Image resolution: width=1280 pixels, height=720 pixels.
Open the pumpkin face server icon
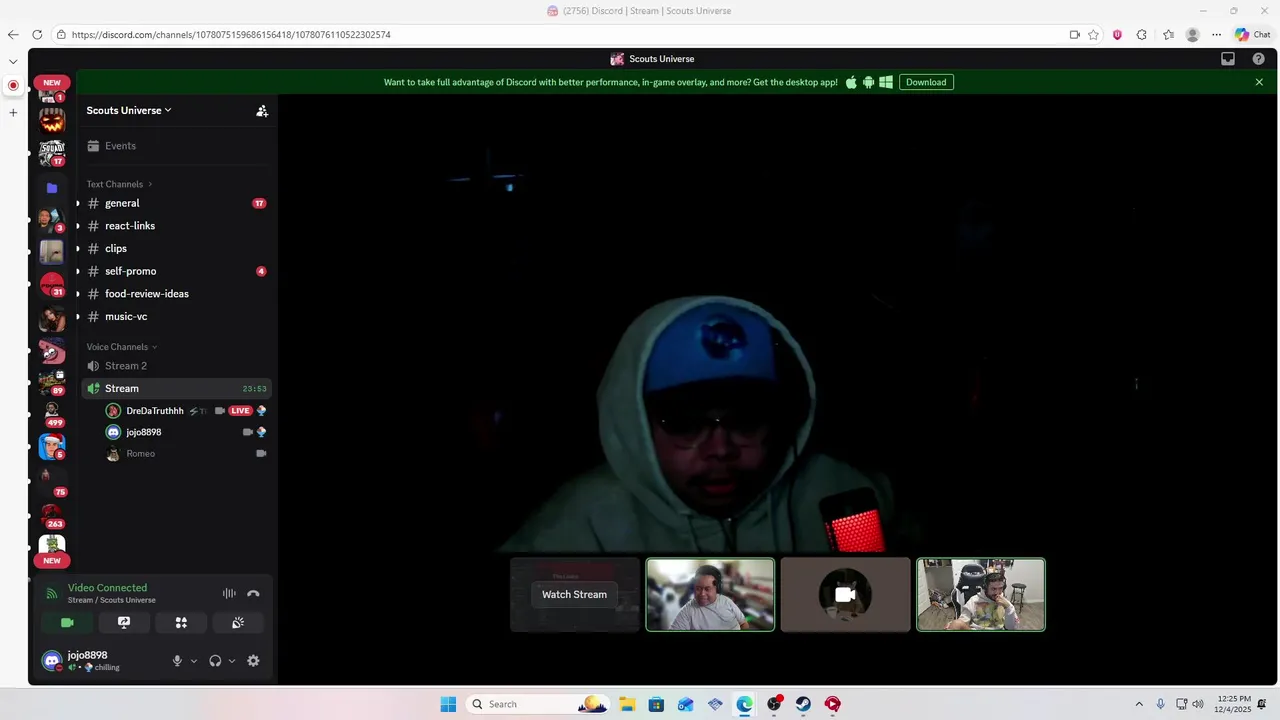click(x=52, y=121)
